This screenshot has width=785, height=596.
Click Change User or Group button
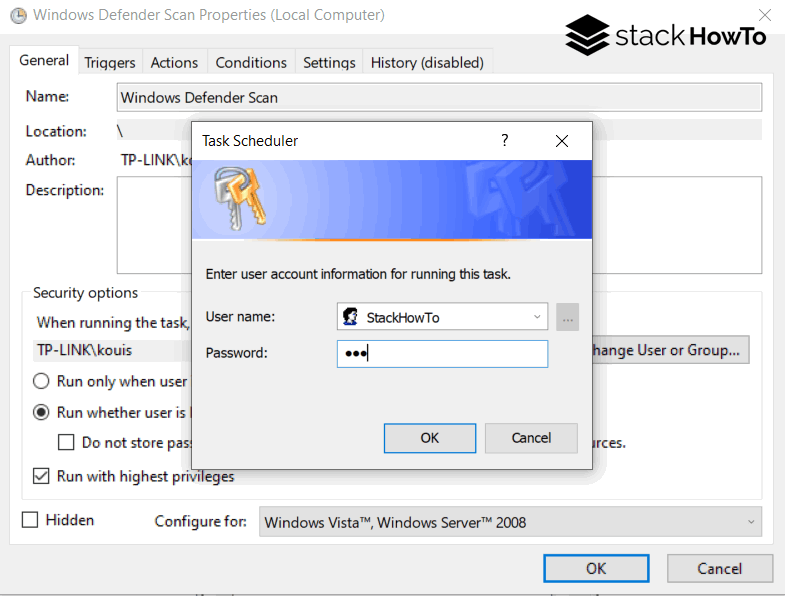[x=670, y=350]
